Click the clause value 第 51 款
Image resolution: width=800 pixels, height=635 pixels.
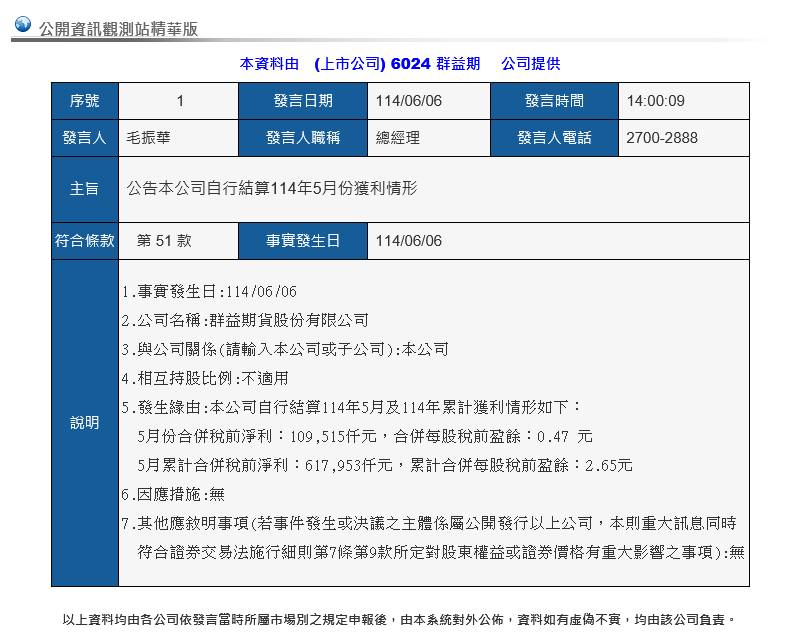[x=164, y=241]
